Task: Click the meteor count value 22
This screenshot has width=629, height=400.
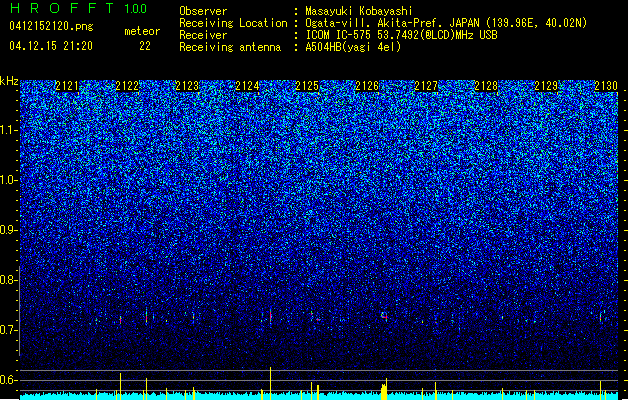Action: point(145,46)
